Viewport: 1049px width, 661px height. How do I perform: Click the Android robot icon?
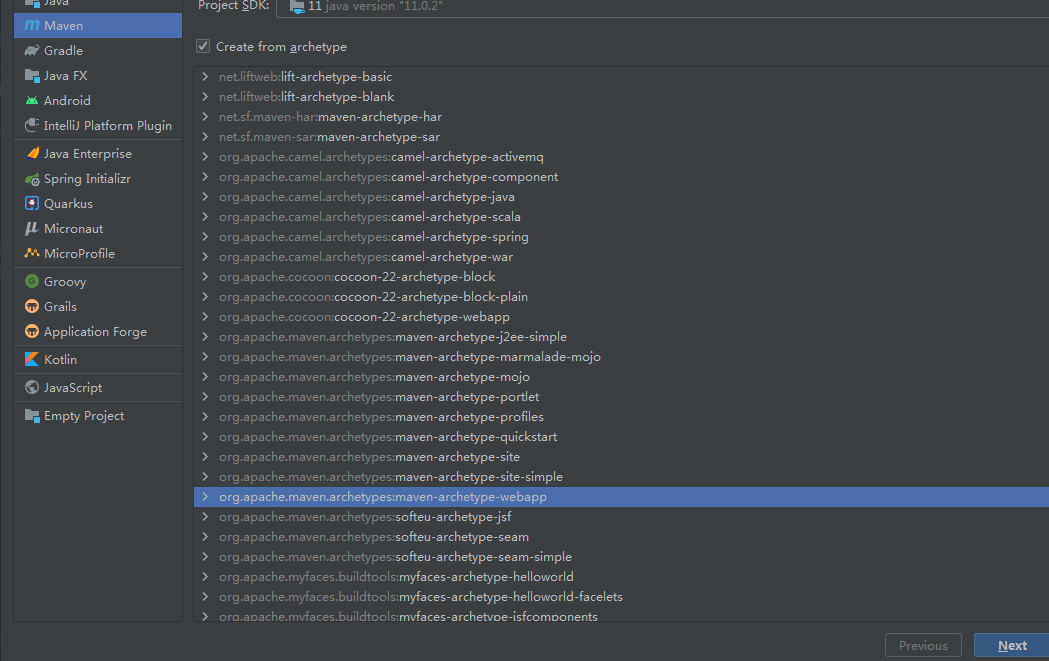pyautogui.click(x=31, y=100)
